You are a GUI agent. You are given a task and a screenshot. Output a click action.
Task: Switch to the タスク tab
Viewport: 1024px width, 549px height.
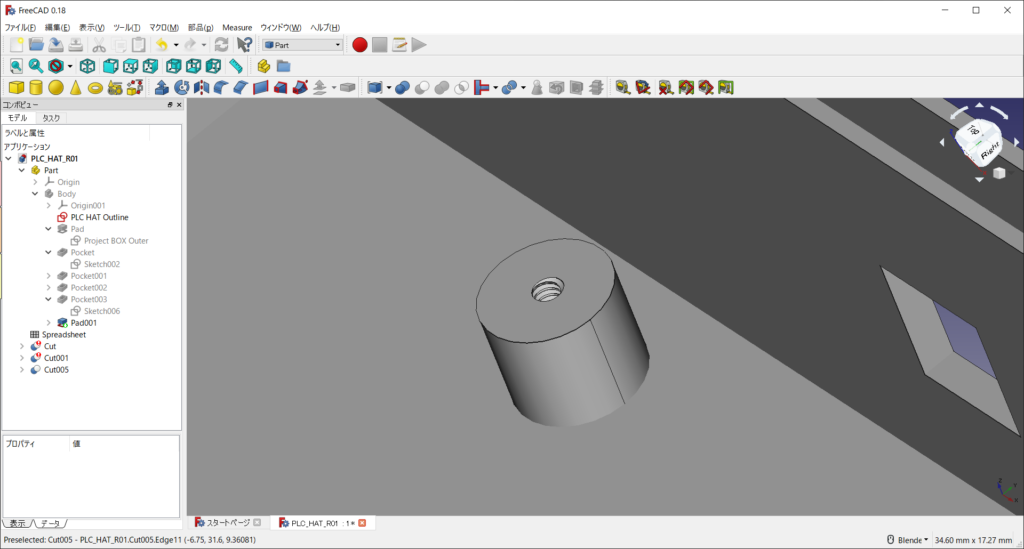[x=50, y=118]
